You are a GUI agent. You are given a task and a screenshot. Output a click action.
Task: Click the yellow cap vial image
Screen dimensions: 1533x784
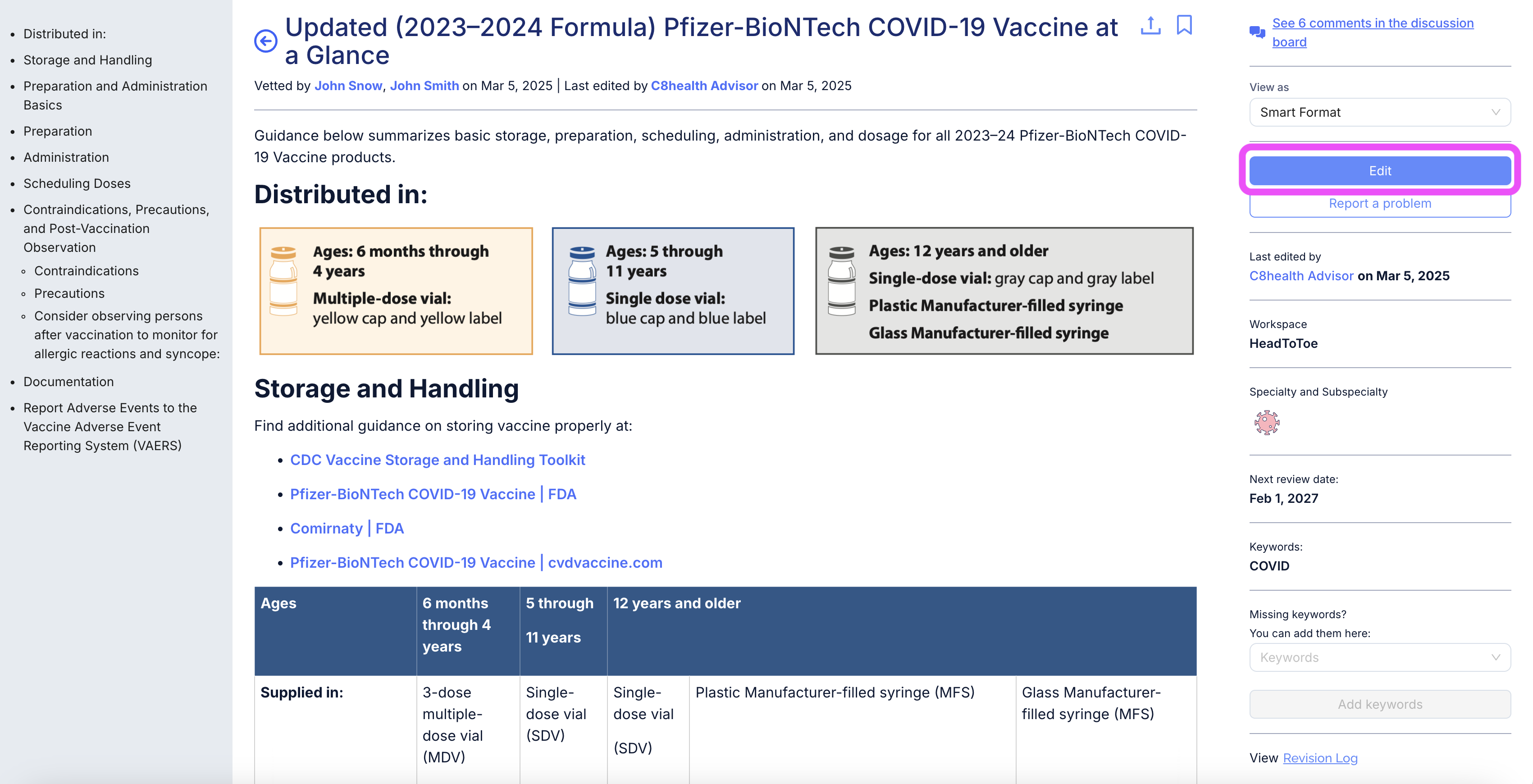(x=283, y=281)
